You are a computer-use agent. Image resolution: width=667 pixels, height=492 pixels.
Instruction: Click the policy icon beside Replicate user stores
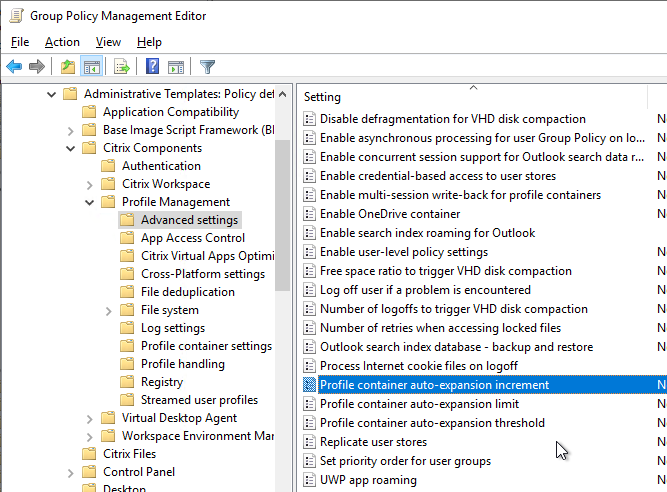click(309, 442)
